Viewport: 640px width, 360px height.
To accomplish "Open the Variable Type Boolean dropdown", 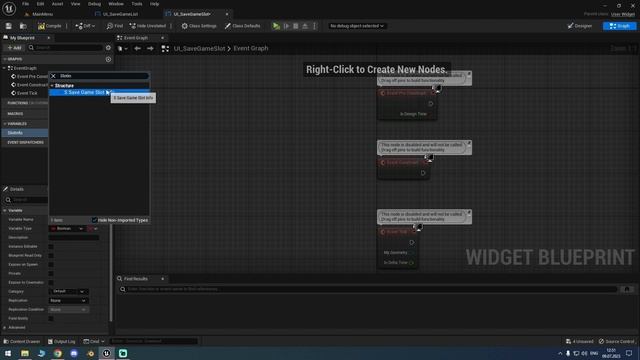I will click(67, 229).
